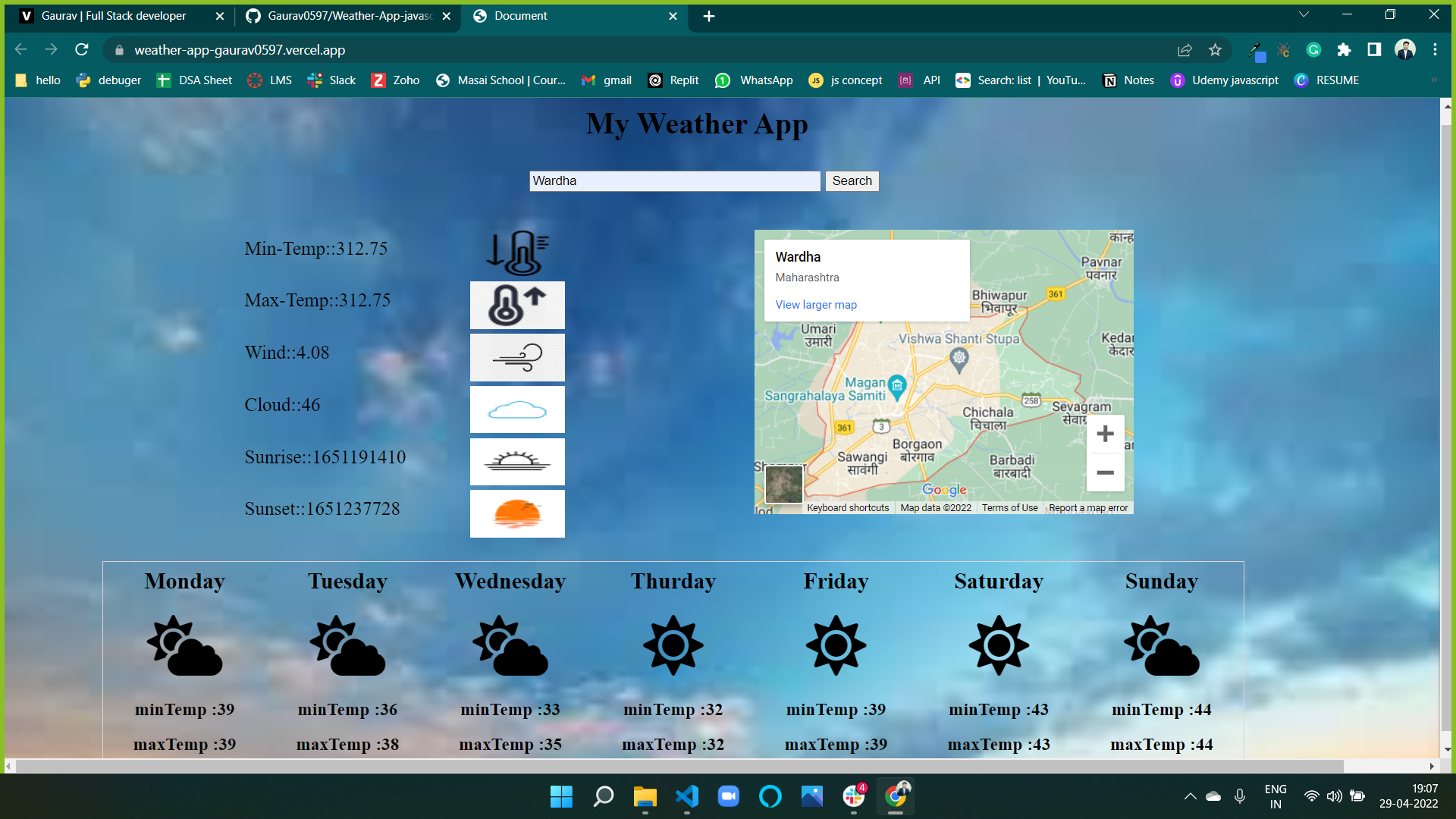This screenshot has width=1456, height=819.
Task: Click Friday's sunny weather icon
Action: (x=835, y=645)
